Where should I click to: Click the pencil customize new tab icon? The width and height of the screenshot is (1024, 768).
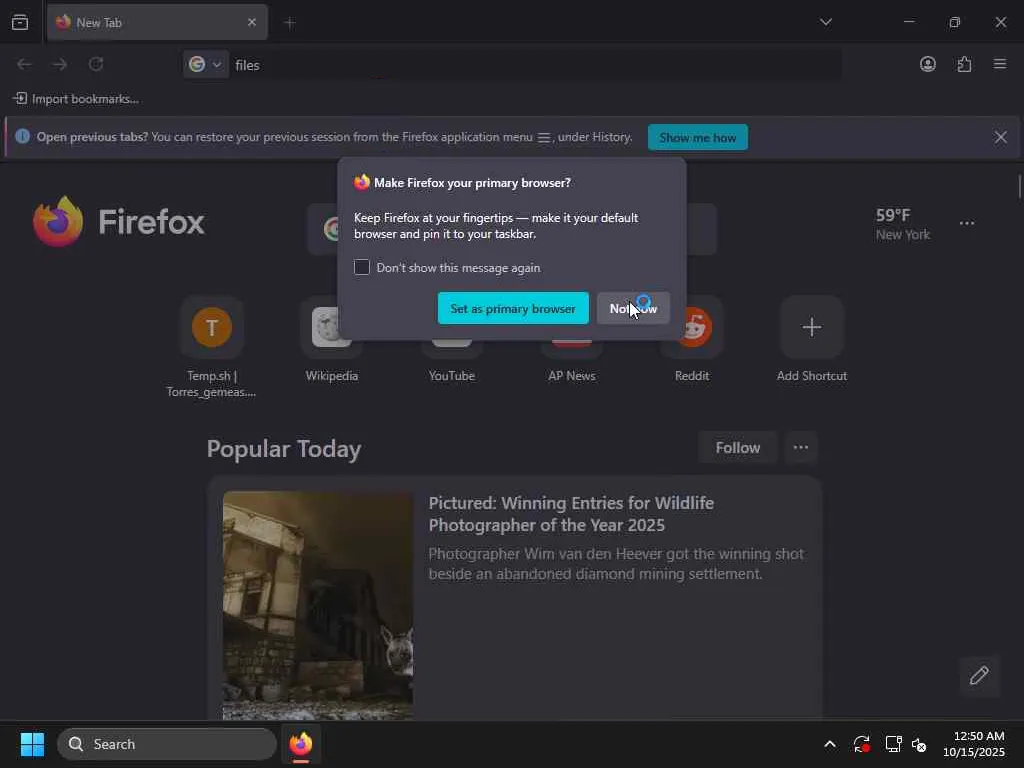point(979,675)
